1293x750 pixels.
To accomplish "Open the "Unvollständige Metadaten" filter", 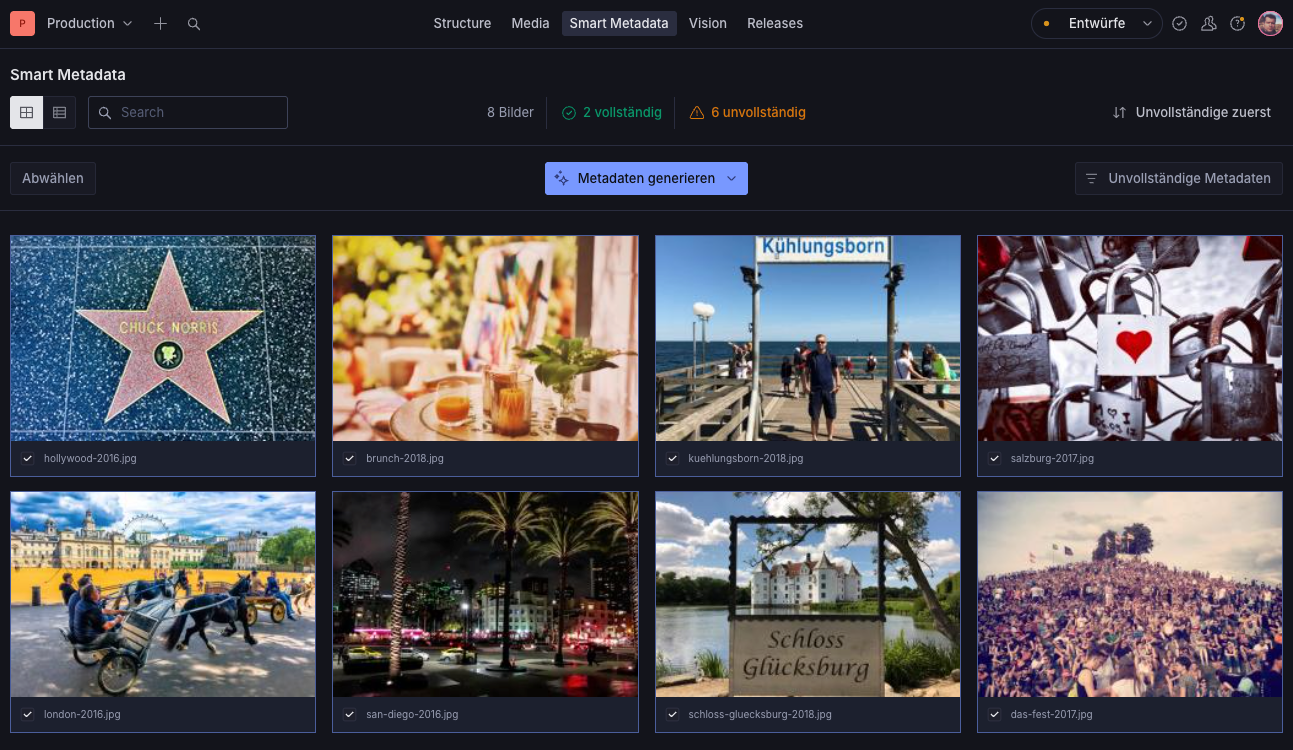I will click(1178, 178).
